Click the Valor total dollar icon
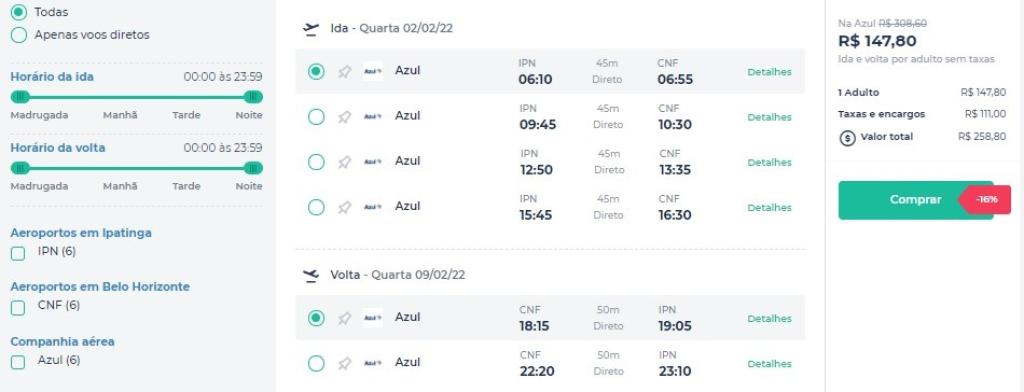 coord(847,138)
